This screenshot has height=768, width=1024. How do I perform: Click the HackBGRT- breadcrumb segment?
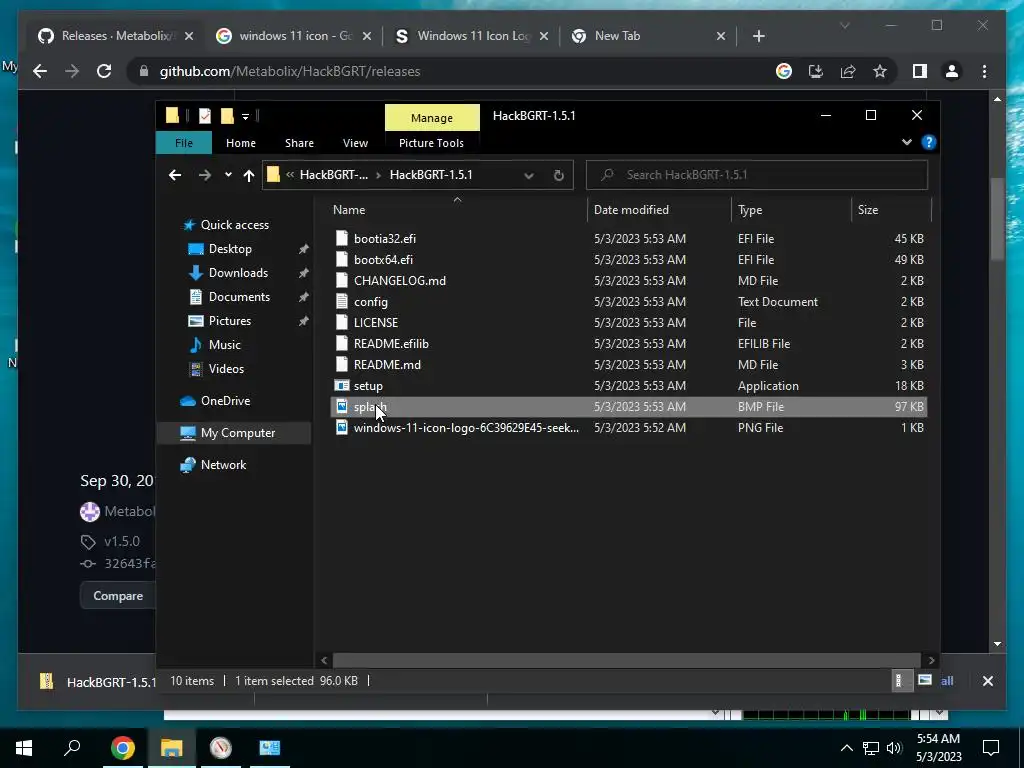(334, 175)
